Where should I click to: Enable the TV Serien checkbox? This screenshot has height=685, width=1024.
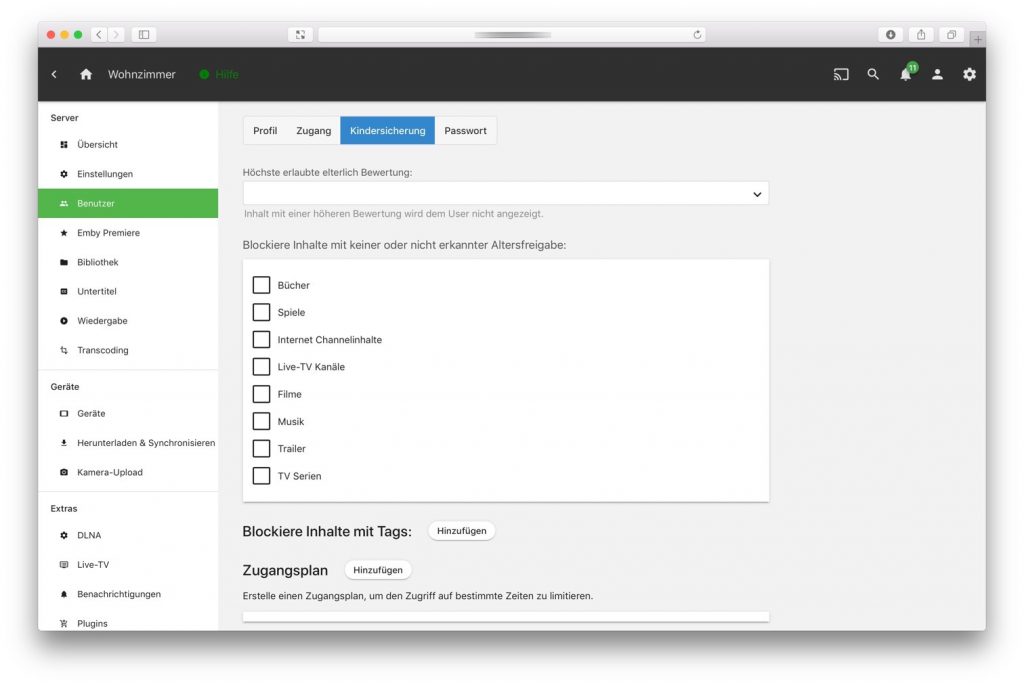tap(261, 475)
